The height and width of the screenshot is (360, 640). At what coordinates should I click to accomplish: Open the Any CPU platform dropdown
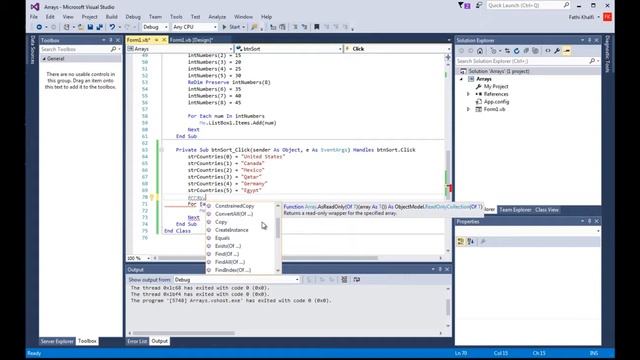194,27
